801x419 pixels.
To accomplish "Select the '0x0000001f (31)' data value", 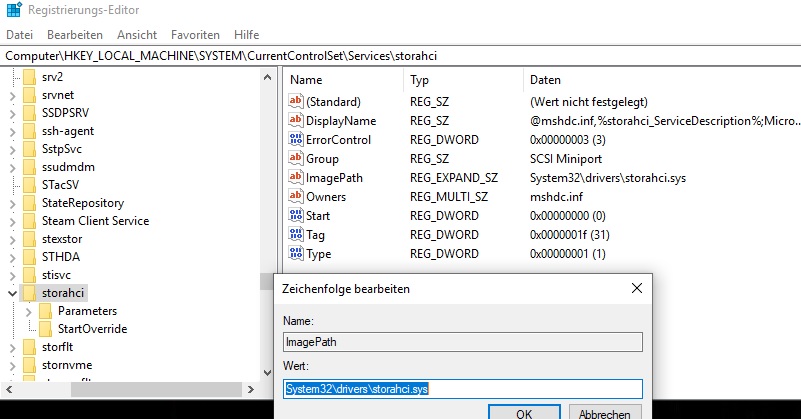I will (570, 235).
